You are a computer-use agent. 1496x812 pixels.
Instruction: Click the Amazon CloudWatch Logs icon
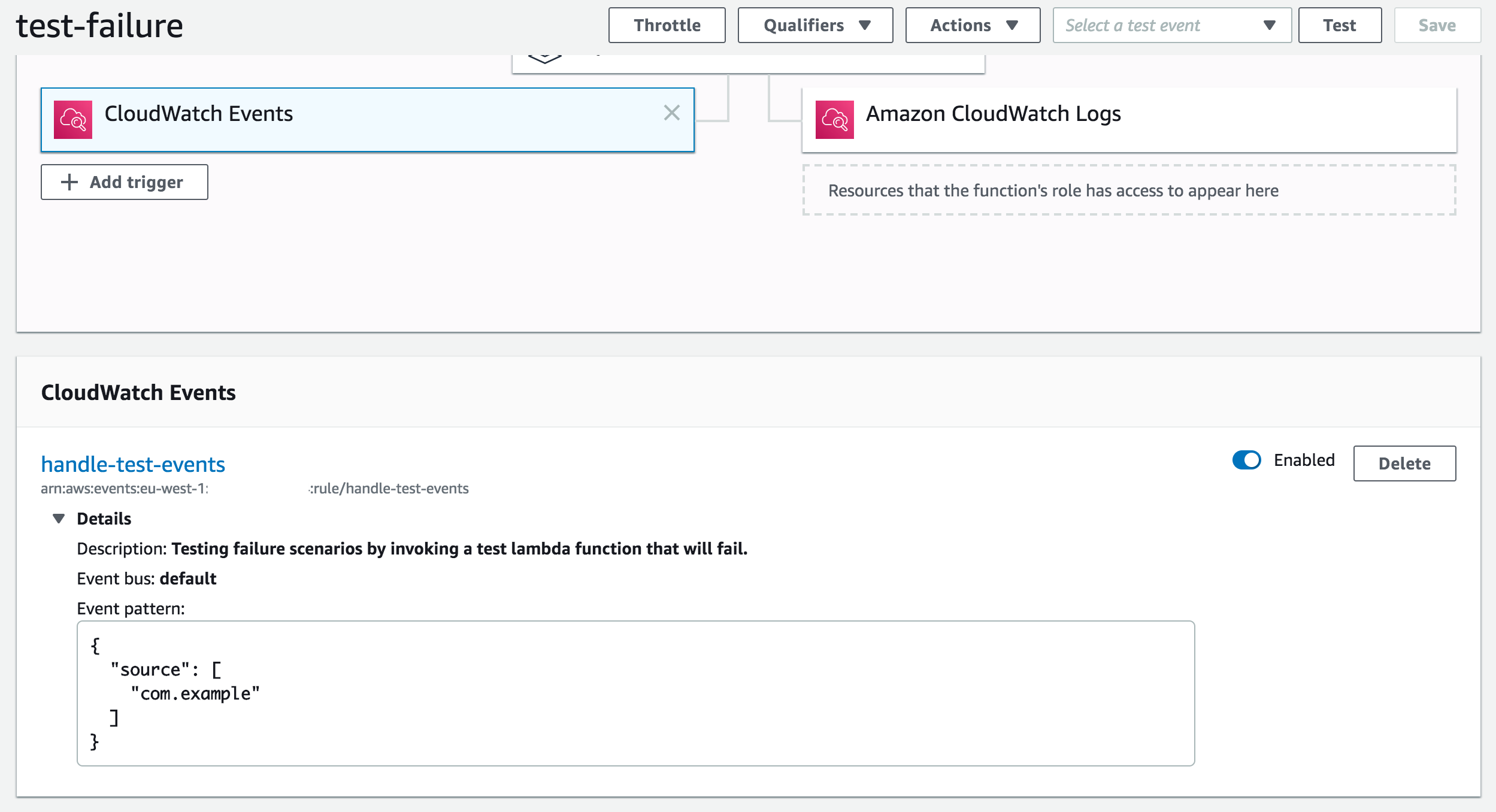(x=834, y=120)
